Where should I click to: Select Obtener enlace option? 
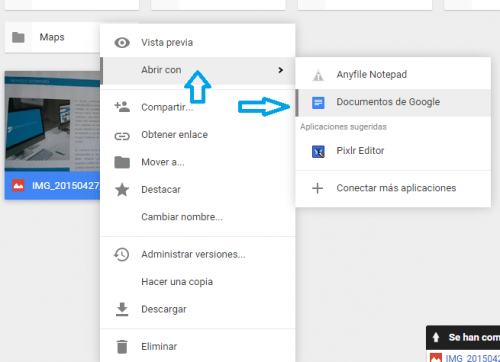tap(198, 135)
